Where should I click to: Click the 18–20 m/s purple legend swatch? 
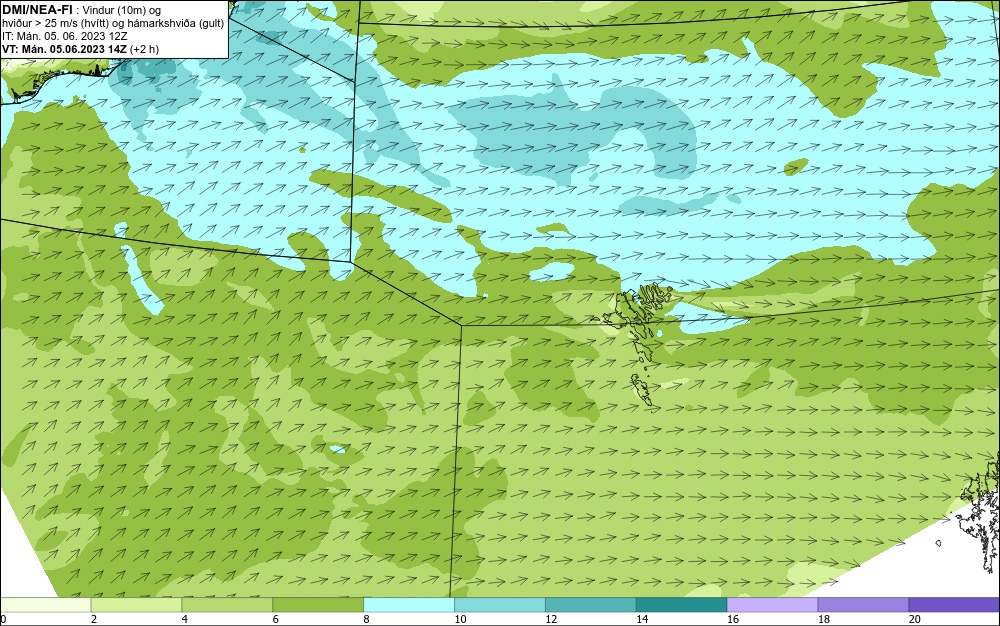click(864, 605)
